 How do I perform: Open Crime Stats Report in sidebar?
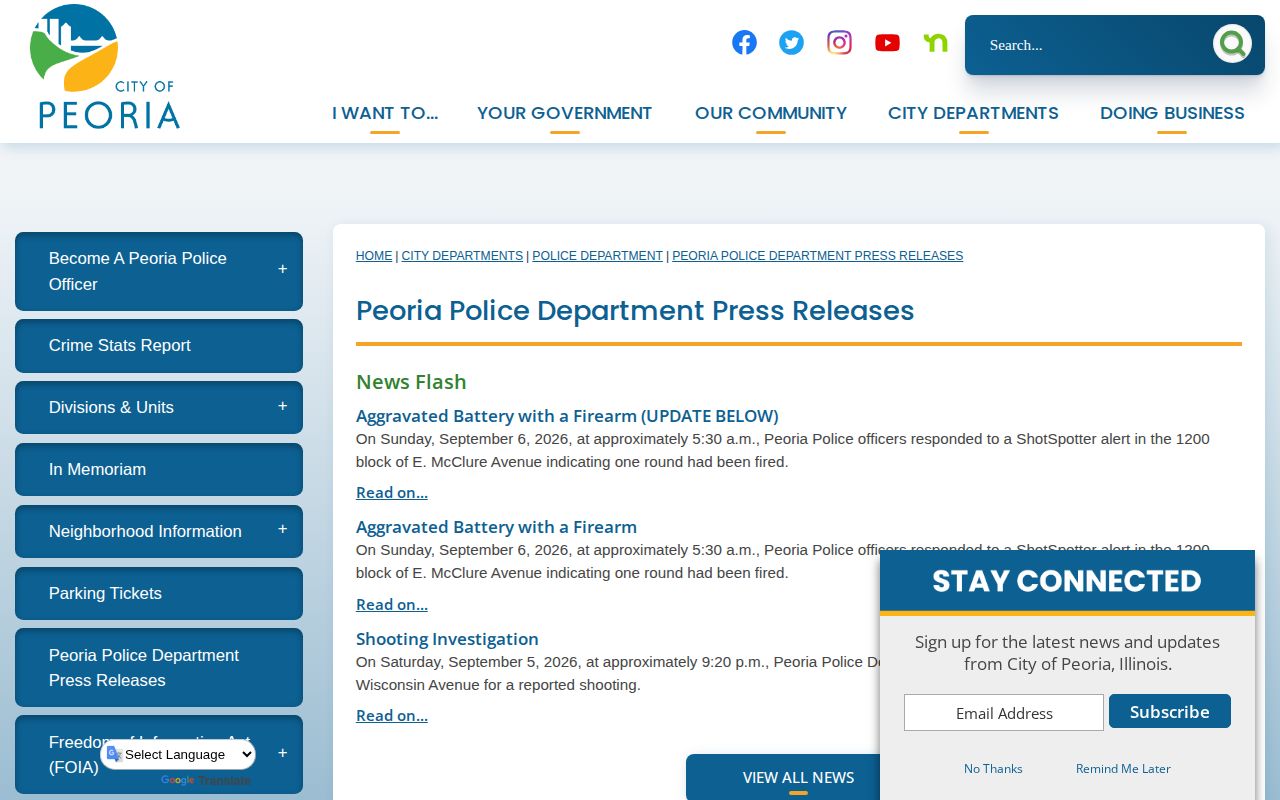pos(159,345)
